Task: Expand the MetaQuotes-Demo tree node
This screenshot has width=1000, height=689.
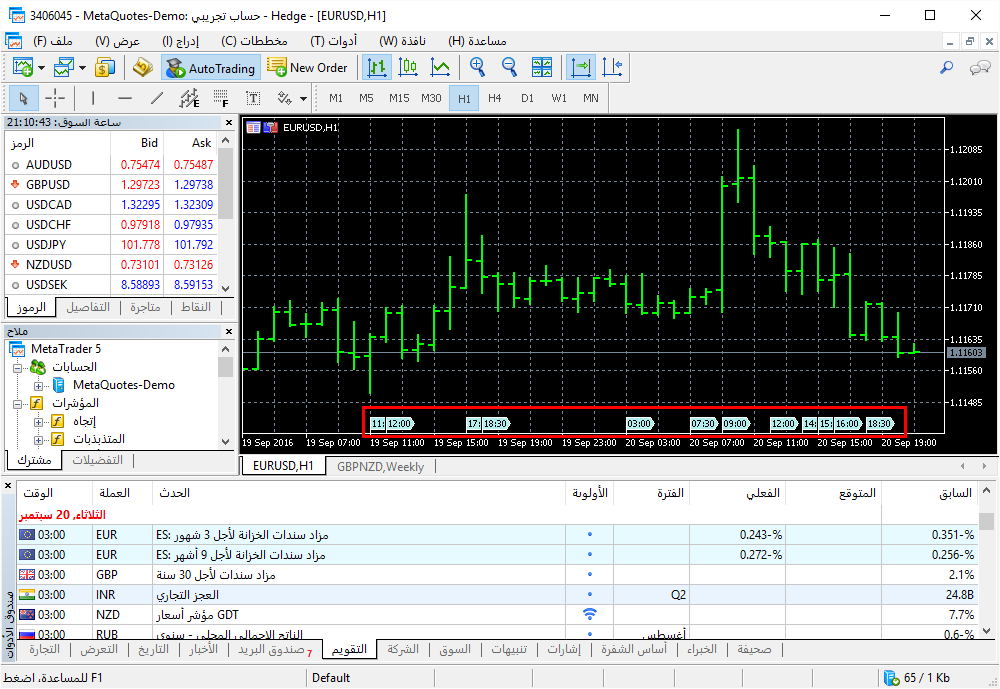Action: pyautogui.click(x=38, y=386)
